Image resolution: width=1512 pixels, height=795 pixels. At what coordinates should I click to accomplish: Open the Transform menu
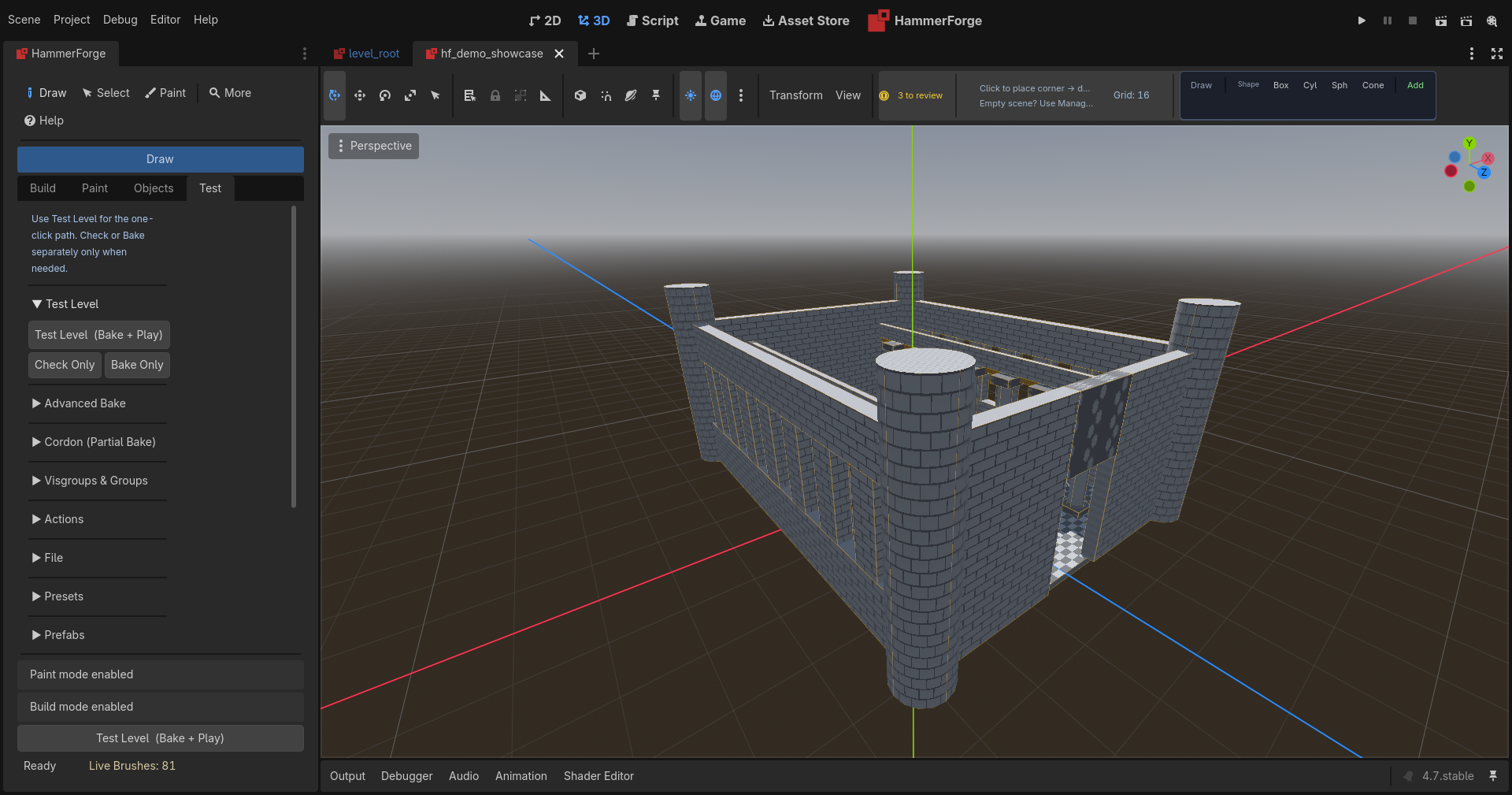796,95
